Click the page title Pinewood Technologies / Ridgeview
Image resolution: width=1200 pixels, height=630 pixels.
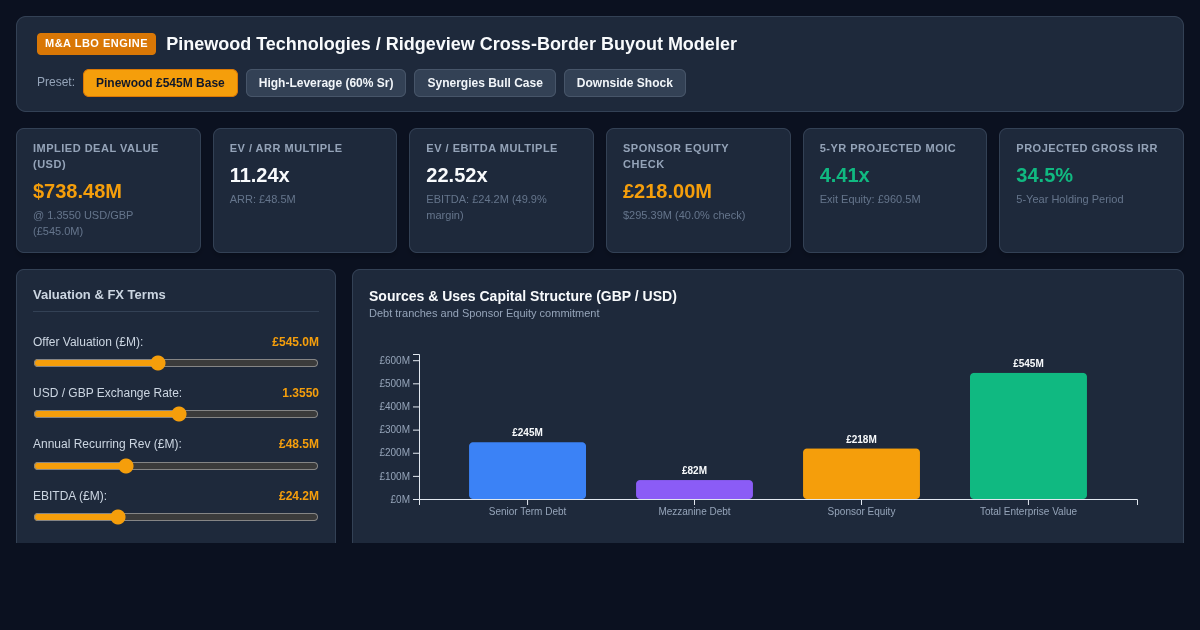click(451, 44)
